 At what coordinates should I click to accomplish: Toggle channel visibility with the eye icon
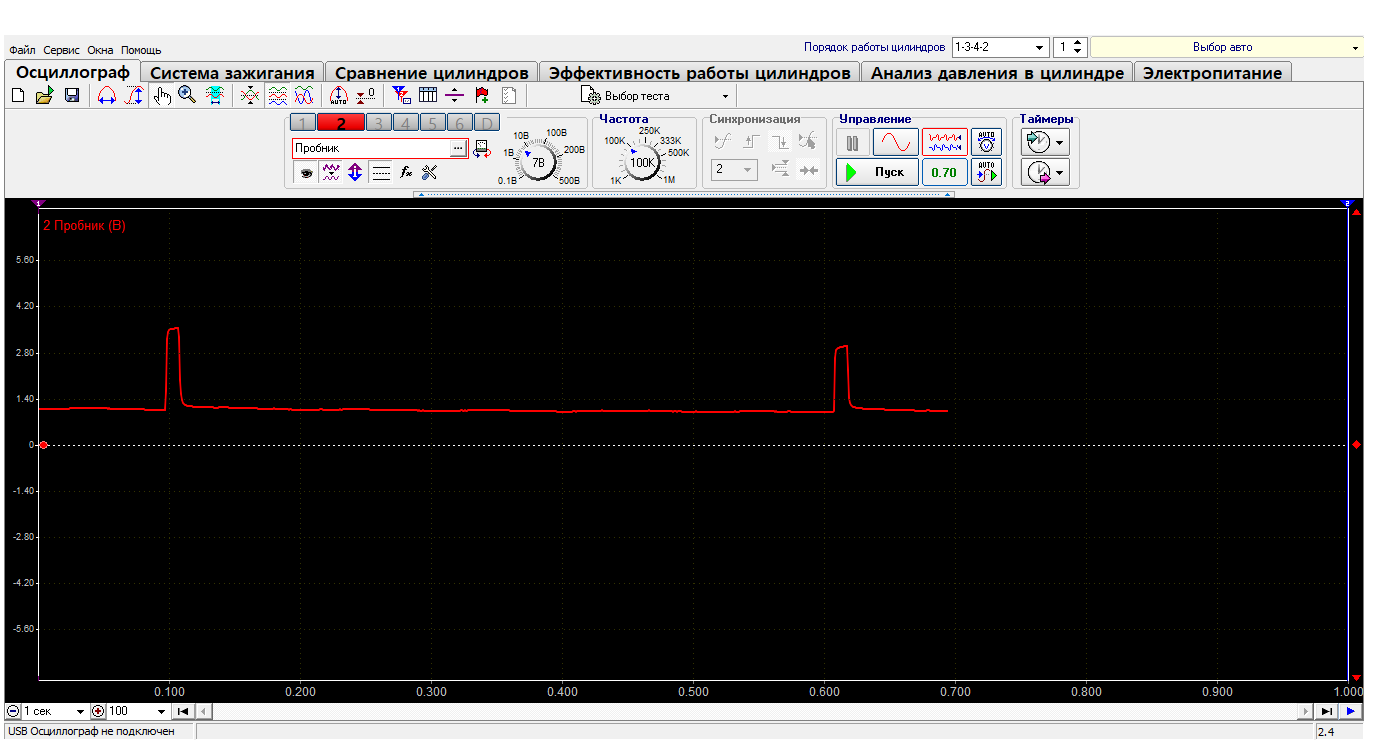click(x=305, y=172)
